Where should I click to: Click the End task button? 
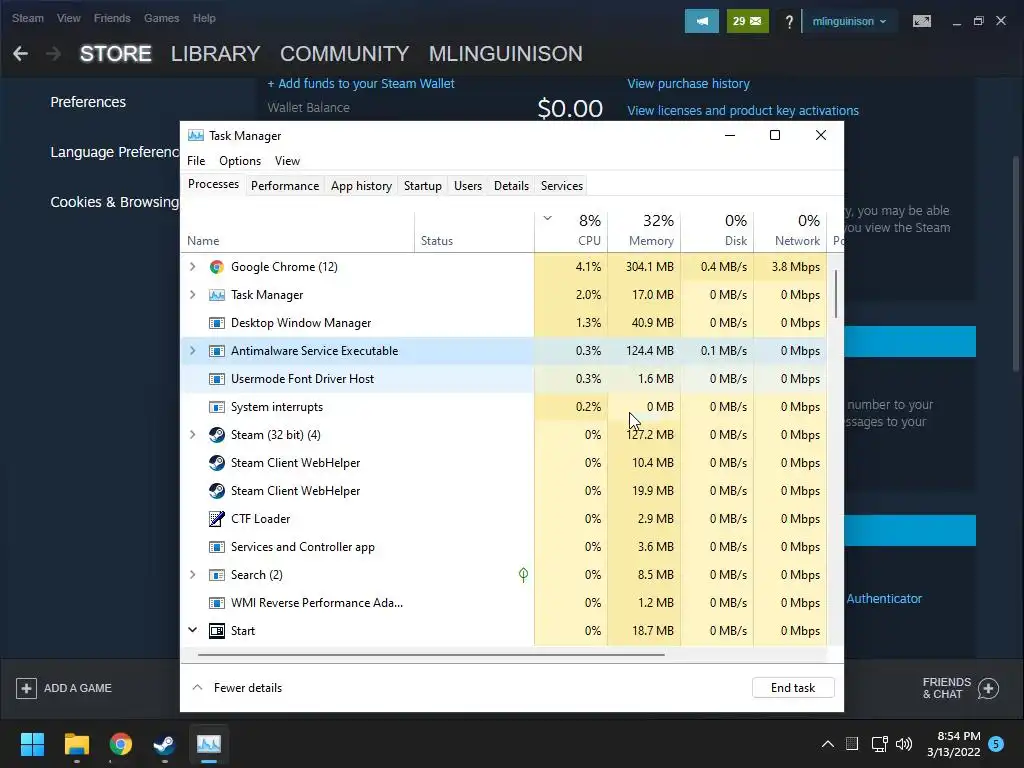(793, 688)
